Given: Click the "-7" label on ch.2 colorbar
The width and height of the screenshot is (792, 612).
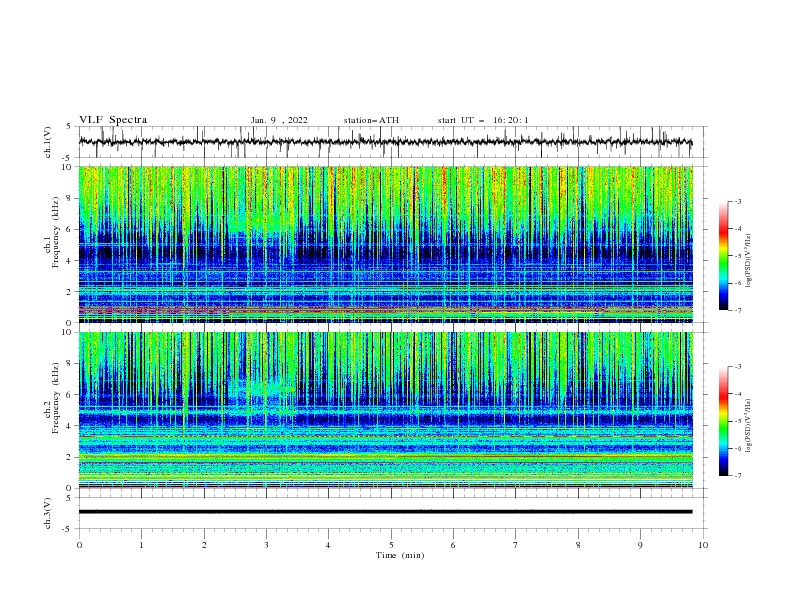Looking at the screenshot, I should click(x=737, y=476).
